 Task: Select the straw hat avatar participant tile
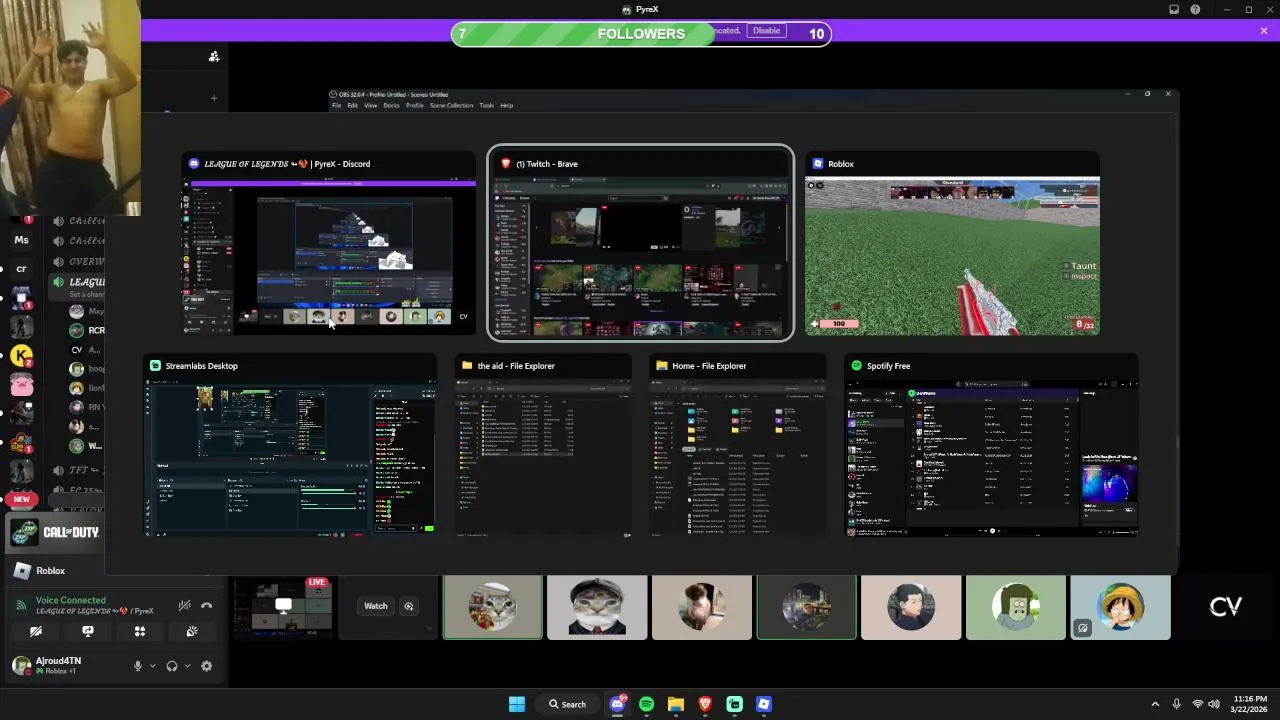click(1120, 607)
